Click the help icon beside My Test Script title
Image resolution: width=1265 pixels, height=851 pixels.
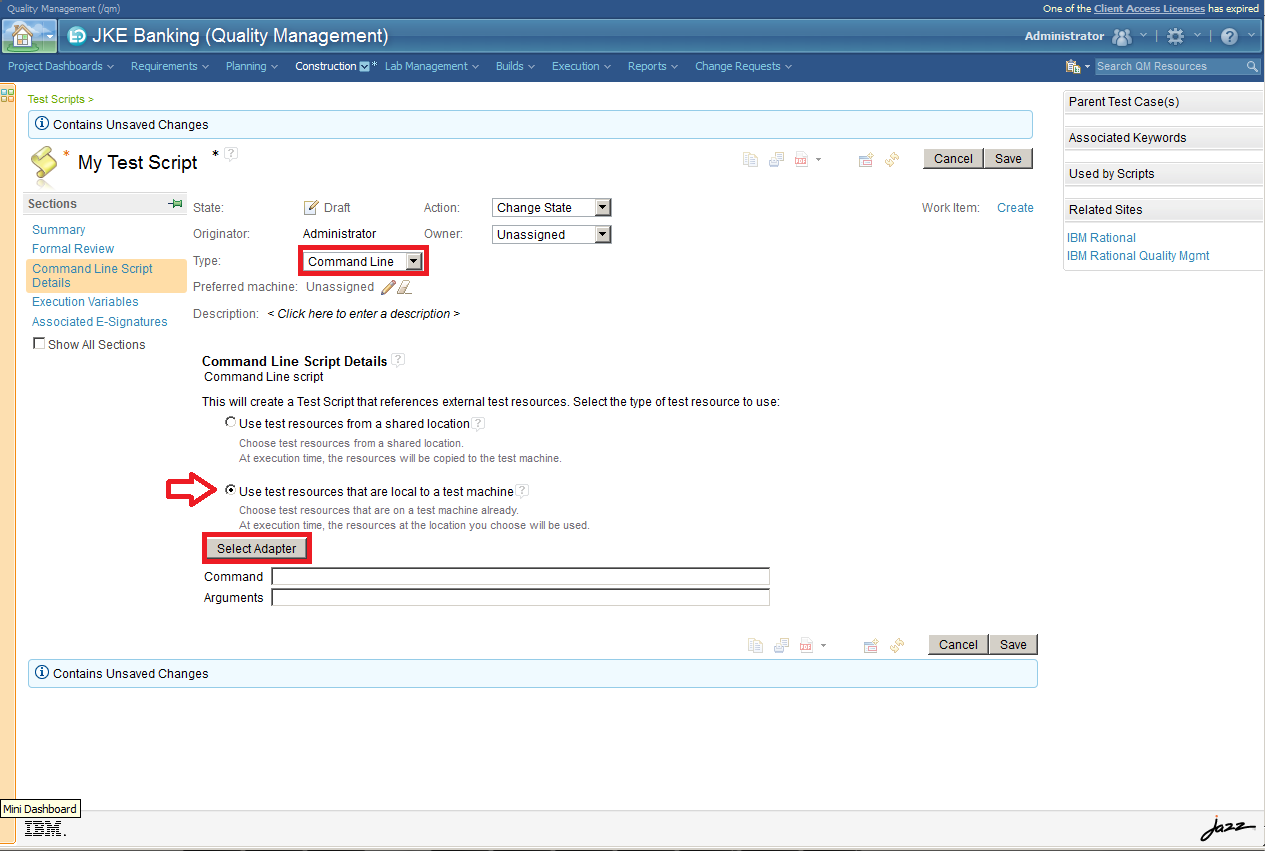pyautogui.click(x=231, y=154)
